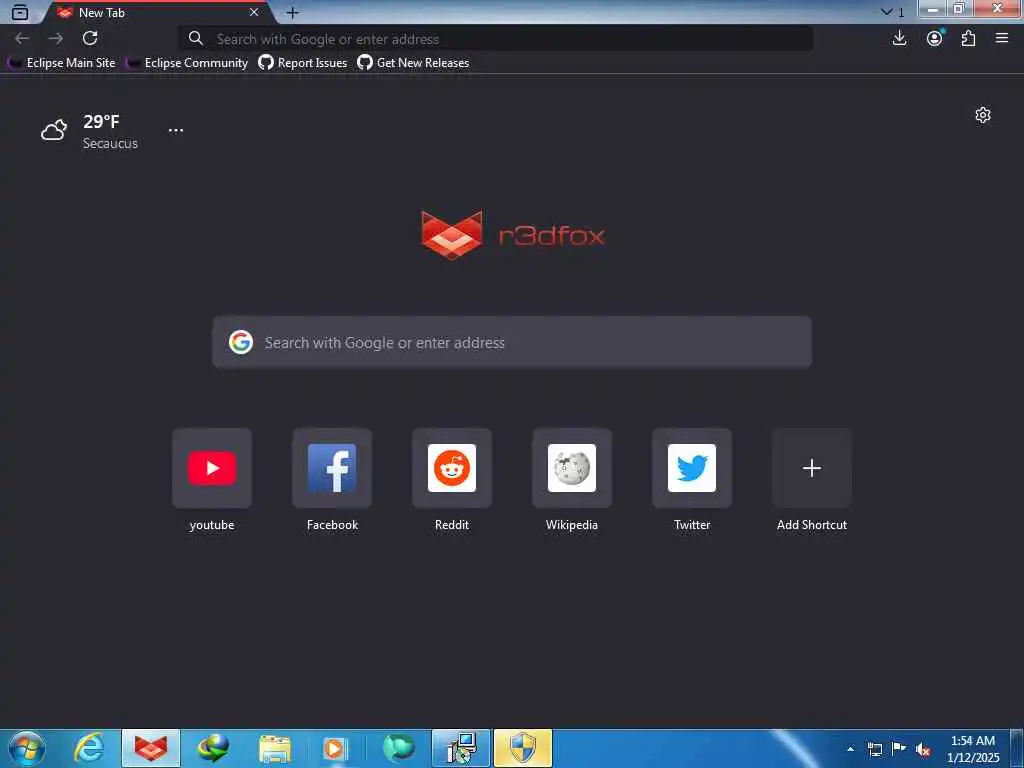Click the r3dfox logo on page
Screen dimensions: 1024x768
click(x=513, y=235)
